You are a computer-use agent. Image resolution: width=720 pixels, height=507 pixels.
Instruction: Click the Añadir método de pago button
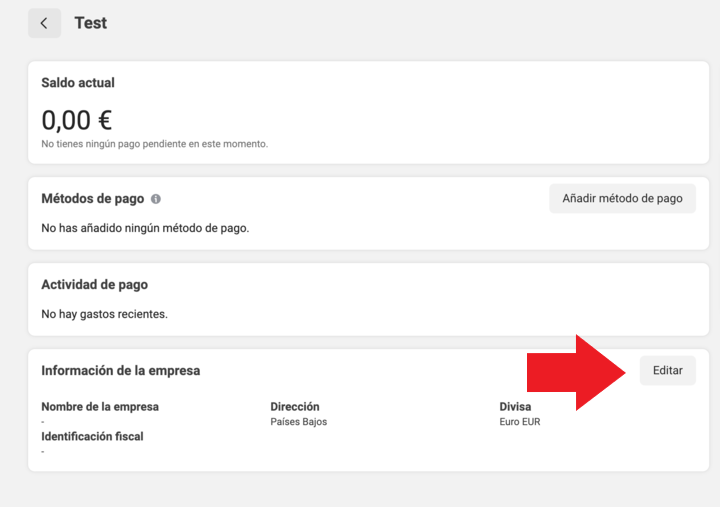[622, 198]
